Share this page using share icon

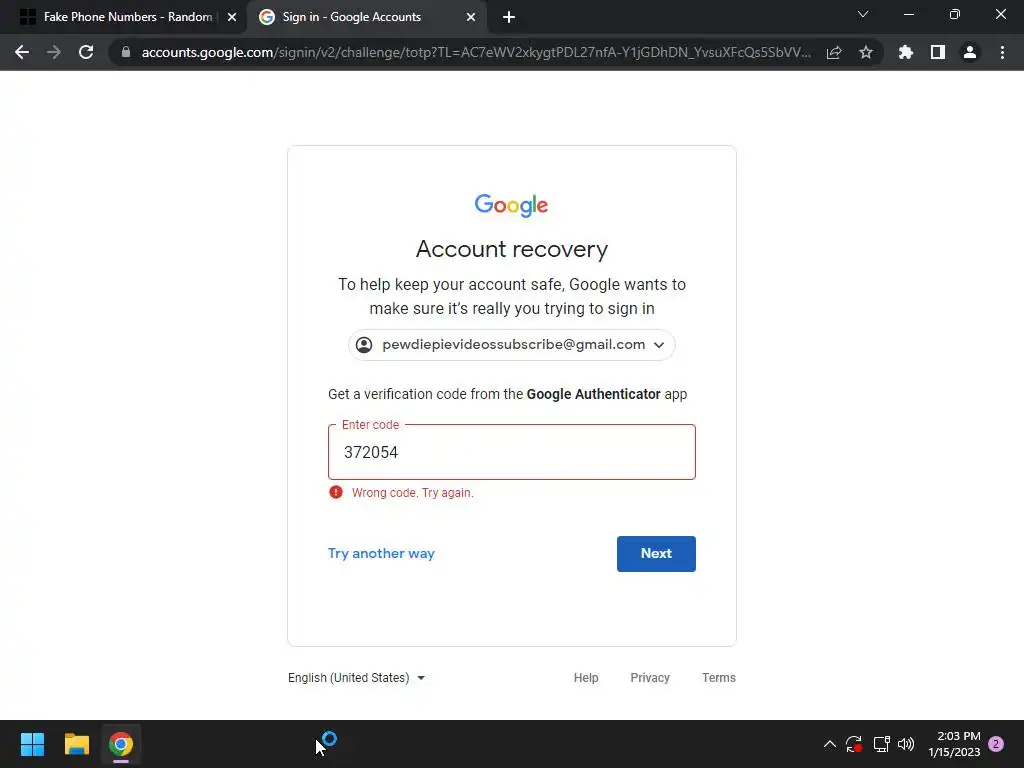click(834, 52)
